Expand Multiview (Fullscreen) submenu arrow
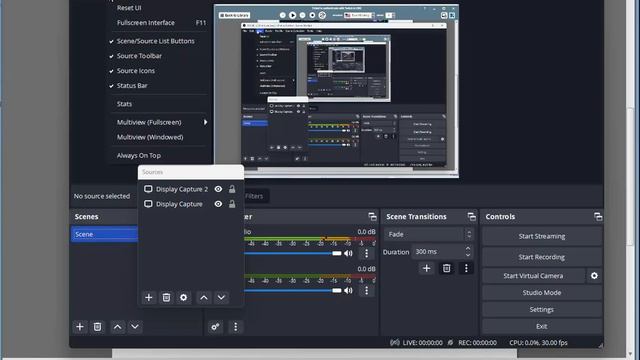The image size is (640, 360). [205, 122]
